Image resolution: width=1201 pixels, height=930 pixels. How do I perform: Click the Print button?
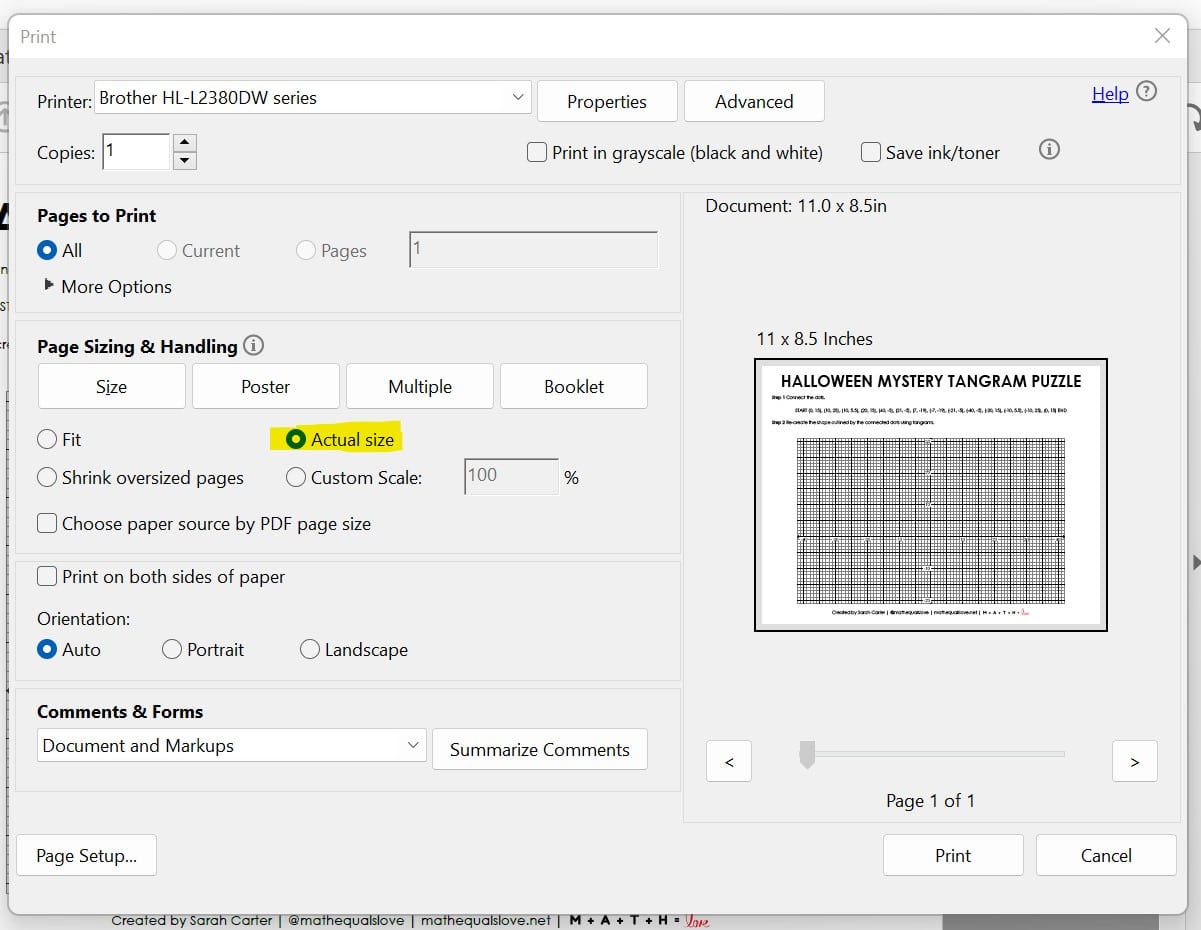tap(952, 856)
